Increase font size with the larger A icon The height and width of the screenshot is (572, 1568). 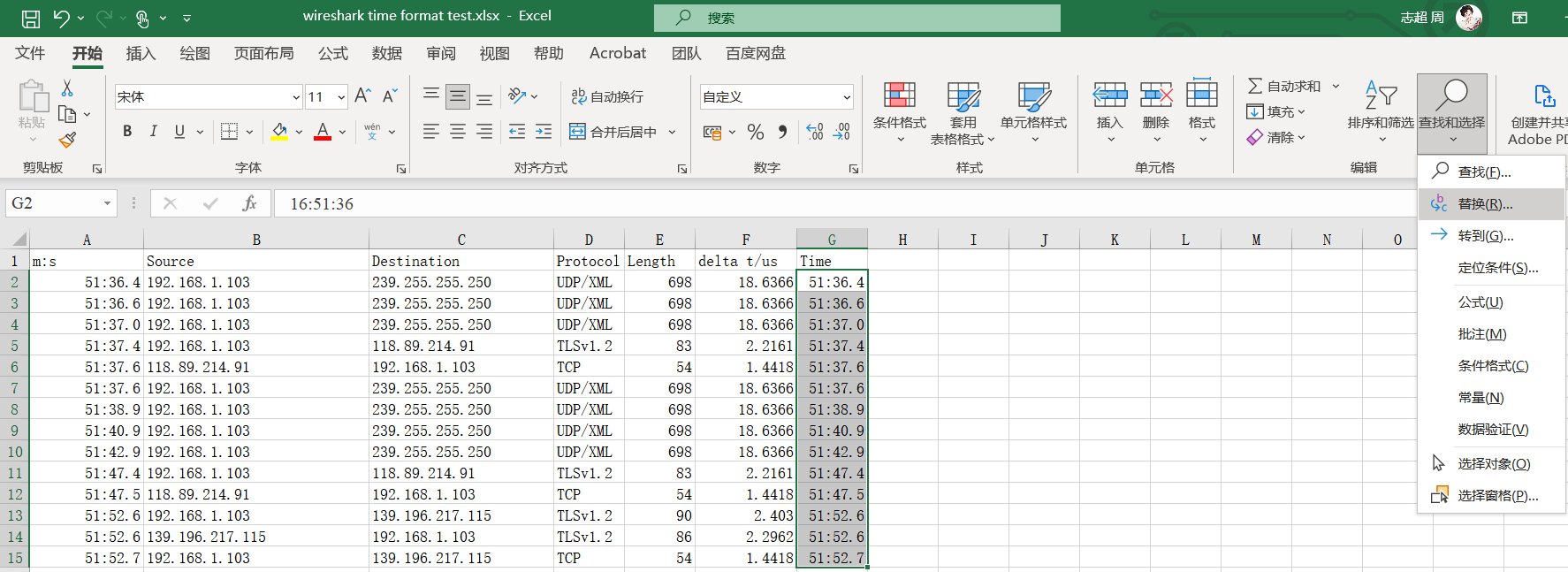[x=362, y=96]
